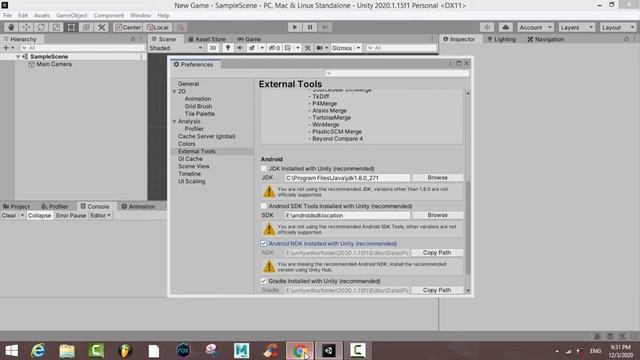Toggle JDK Installed with Unity checkbox

coord(264,169)
